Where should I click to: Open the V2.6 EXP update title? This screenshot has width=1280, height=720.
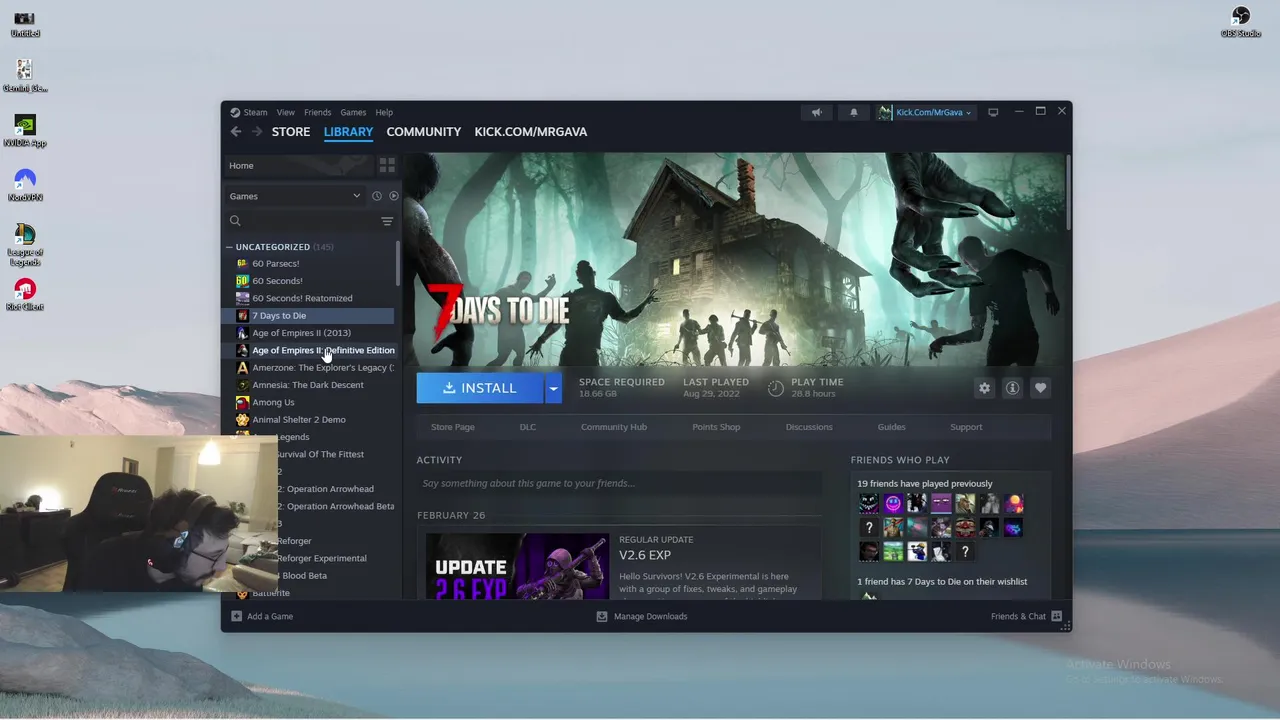(x=645, y=555)
